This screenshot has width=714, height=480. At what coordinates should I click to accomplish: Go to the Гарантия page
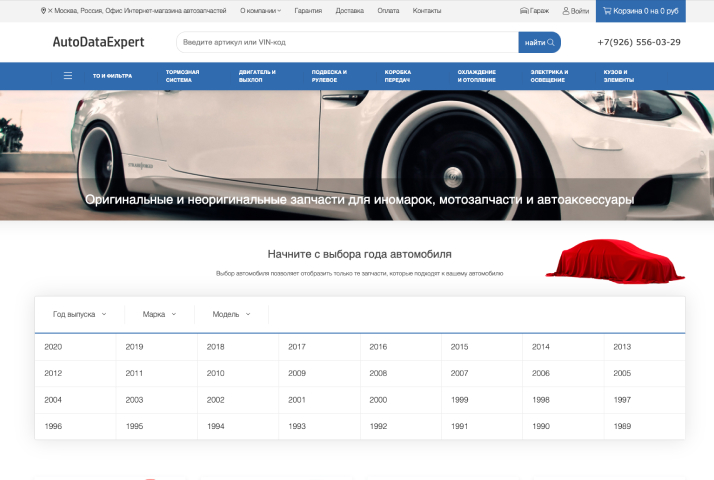tap(308, 10)
